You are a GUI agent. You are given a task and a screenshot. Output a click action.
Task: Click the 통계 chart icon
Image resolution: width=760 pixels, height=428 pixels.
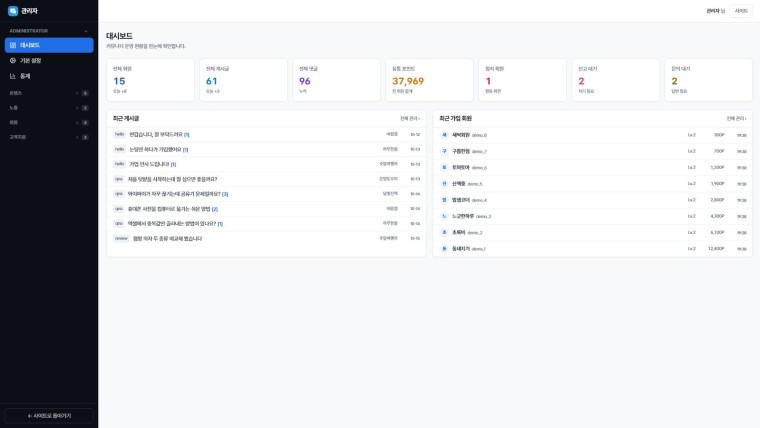(x=13, y=76)
